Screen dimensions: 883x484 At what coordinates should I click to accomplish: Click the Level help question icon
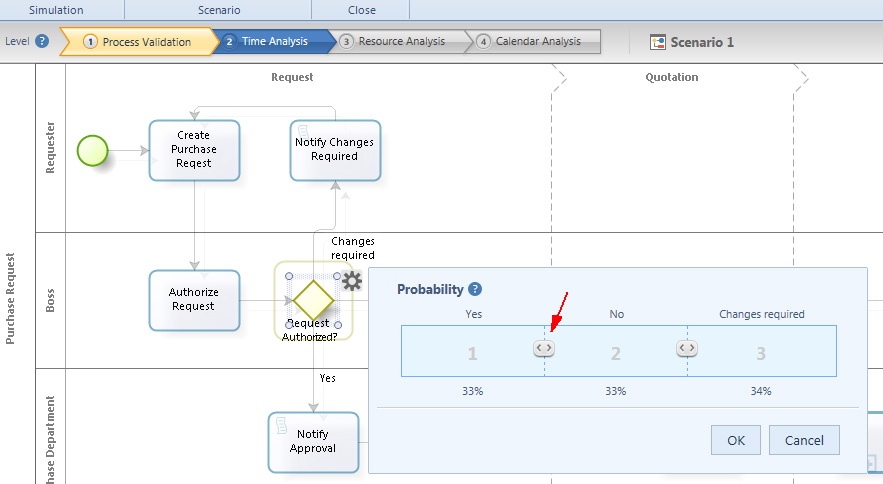[42, 41]
